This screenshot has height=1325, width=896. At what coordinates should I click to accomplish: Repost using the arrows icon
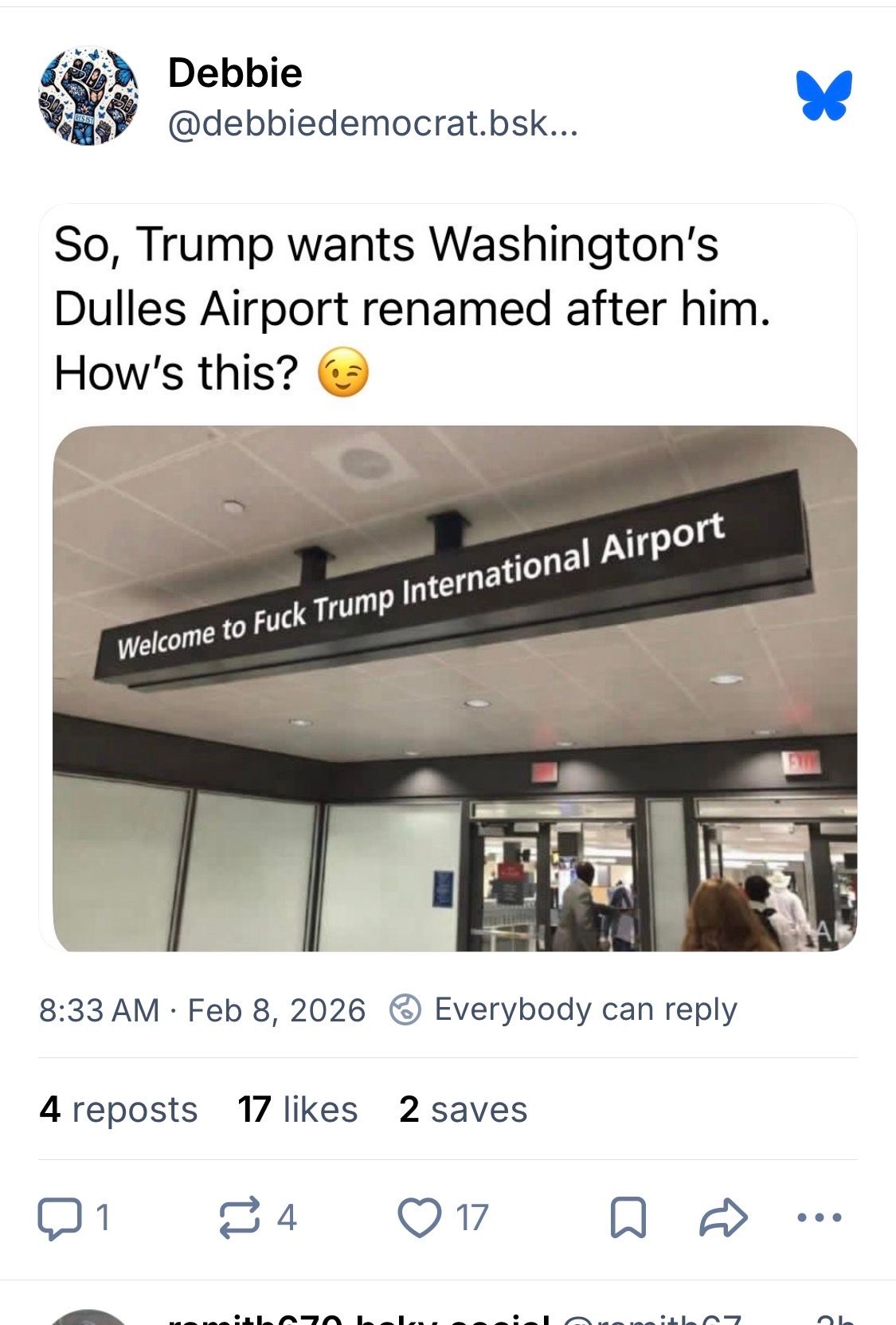click(240, 1218)
